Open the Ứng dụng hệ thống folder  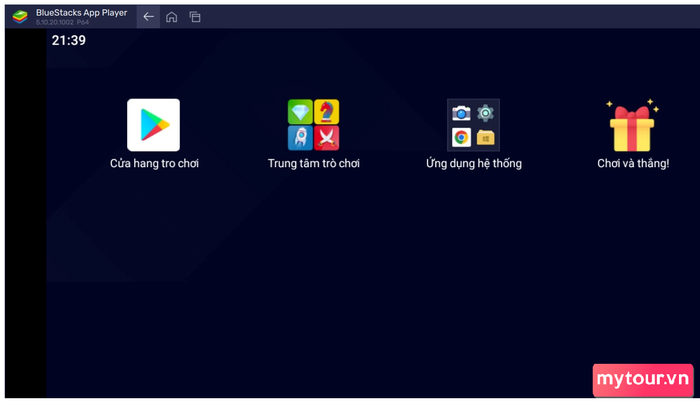pos(473,125)
